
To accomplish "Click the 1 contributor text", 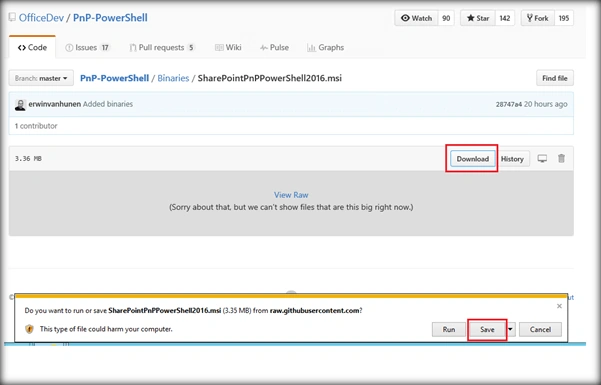I will [36, 126].
